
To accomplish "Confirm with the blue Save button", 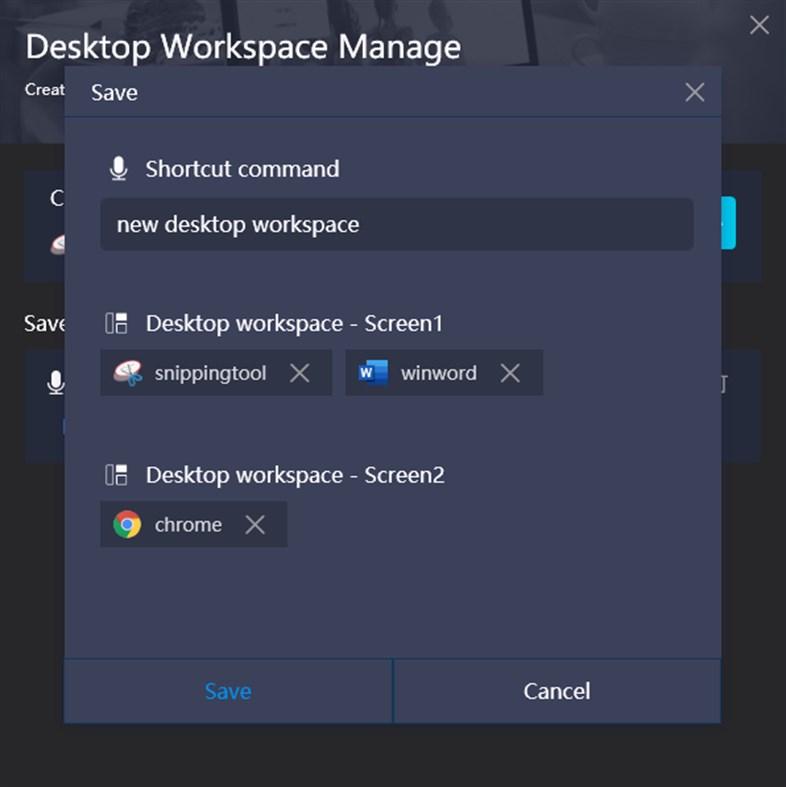I will coord(228,691).
